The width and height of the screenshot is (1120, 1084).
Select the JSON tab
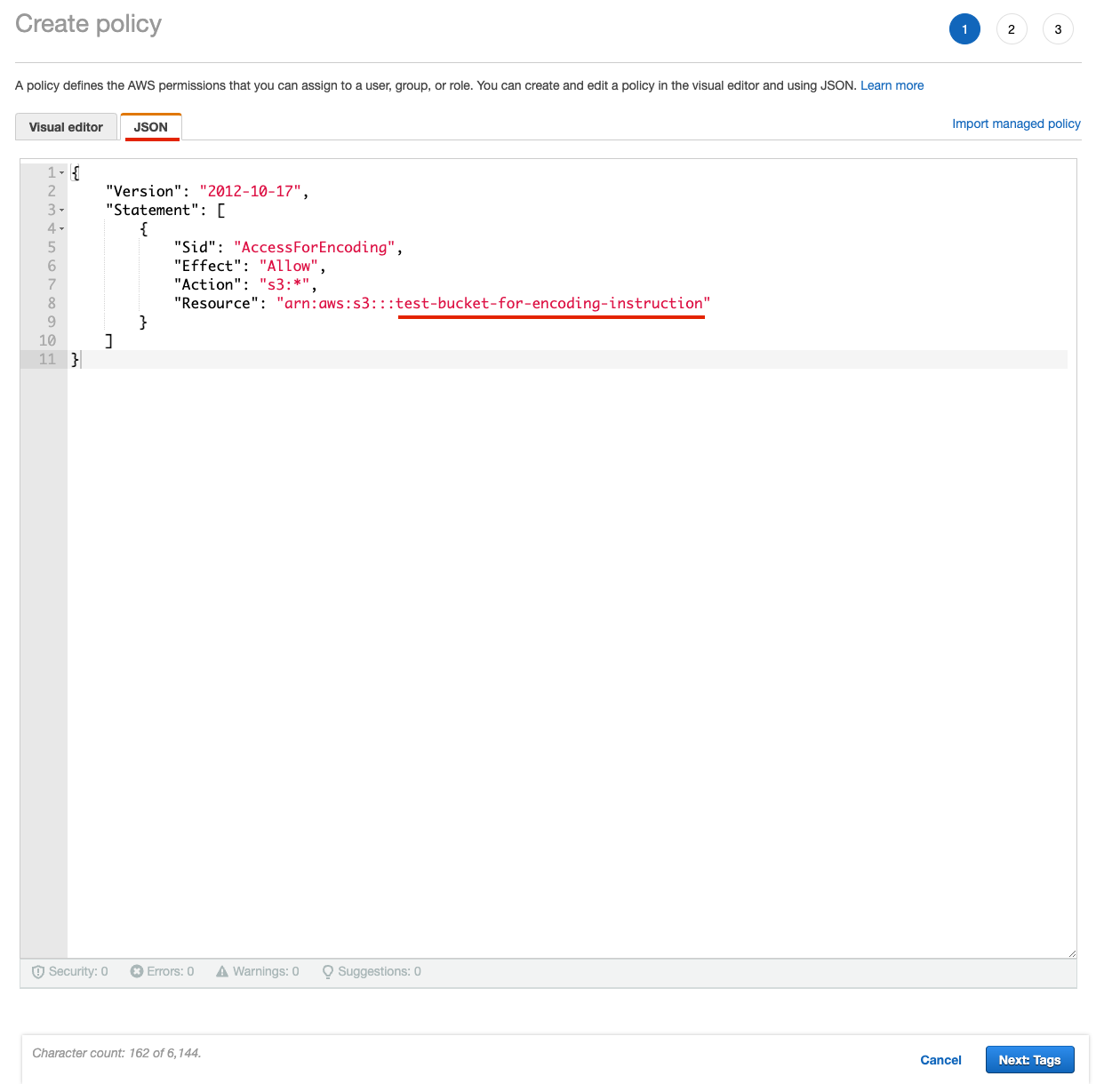click(151, 127)
